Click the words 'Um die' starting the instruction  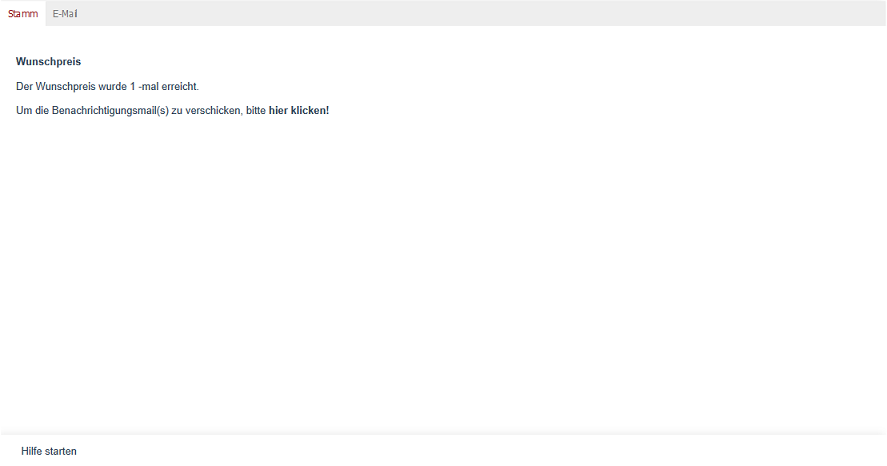pyautogui.click(x=32, y=111)
